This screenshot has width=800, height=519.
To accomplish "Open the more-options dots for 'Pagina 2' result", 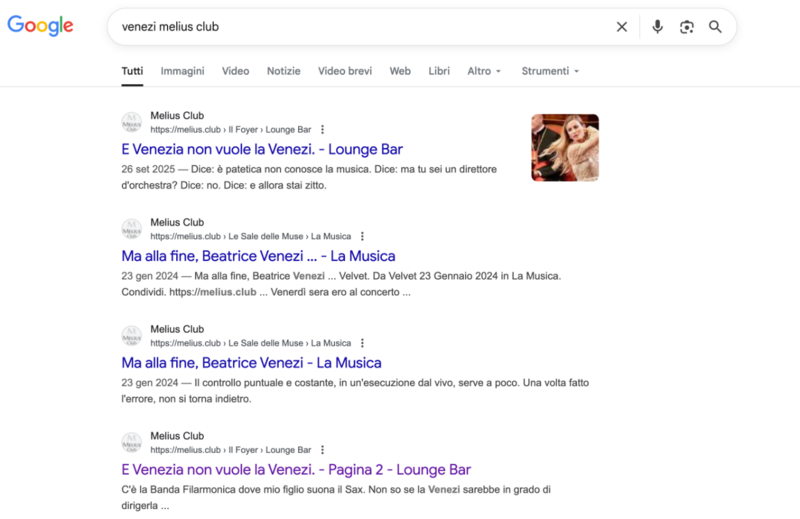I will pyautogui.click(x=322, y=450).
